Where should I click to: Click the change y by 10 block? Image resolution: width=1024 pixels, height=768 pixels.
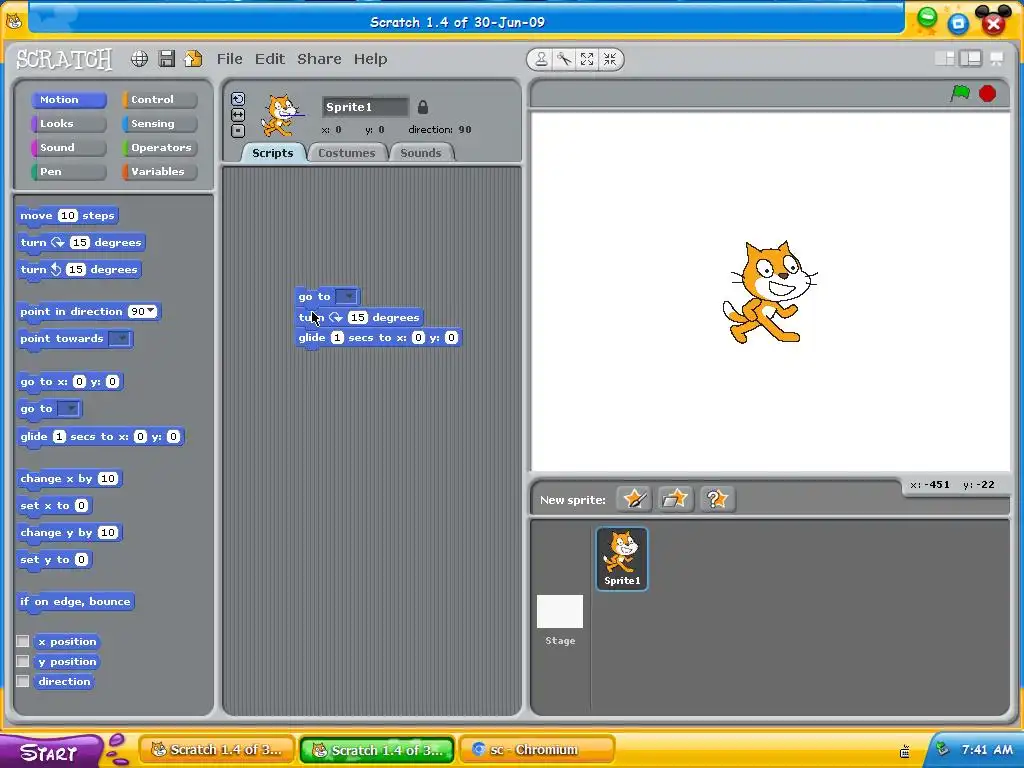69,532
